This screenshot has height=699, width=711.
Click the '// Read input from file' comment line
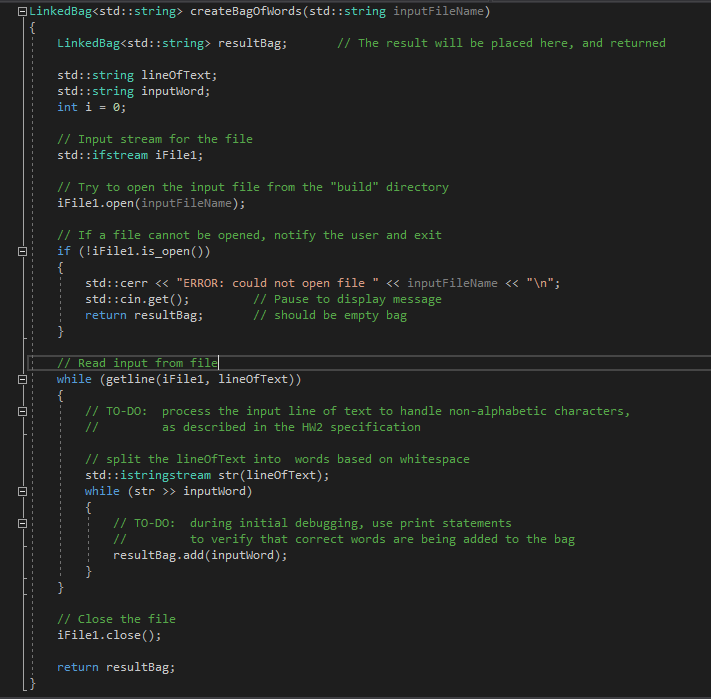pos(137,363)
